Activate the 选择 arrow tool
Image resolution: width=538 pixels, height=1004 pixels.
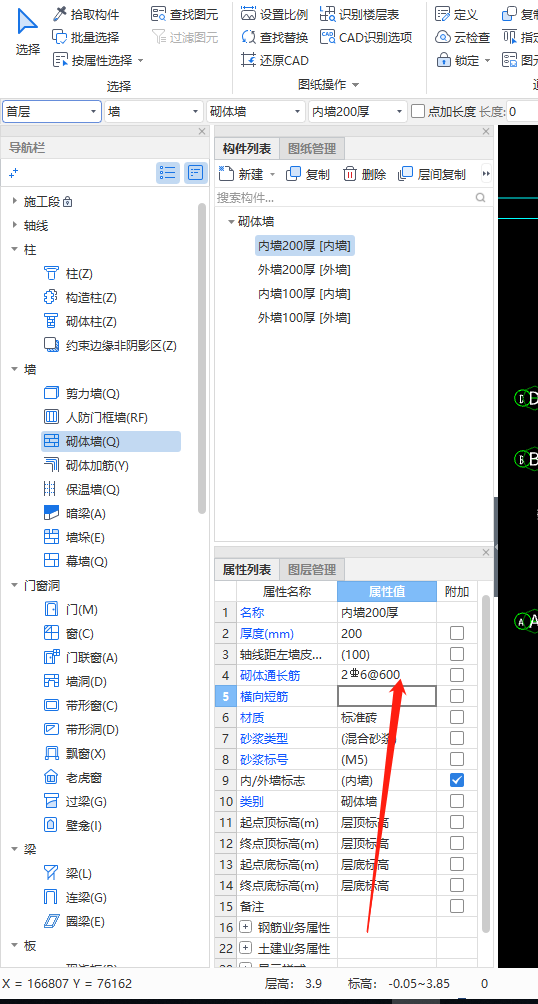(x=28, y=31)
